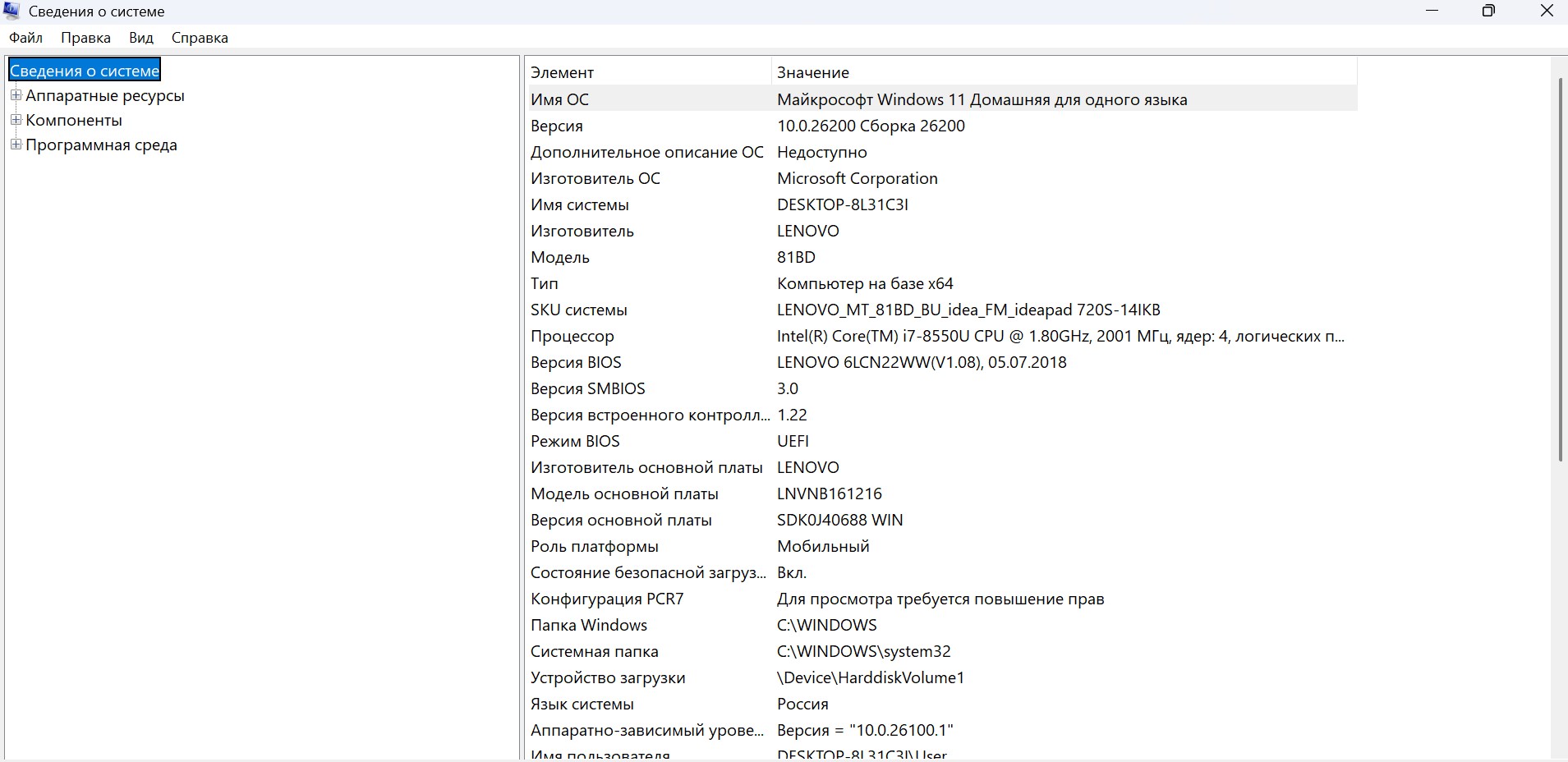The width and height of the screenshot is (1568, 762).
Task: Select Microsoft Corporation value
Action: click(x=858, y=178)
